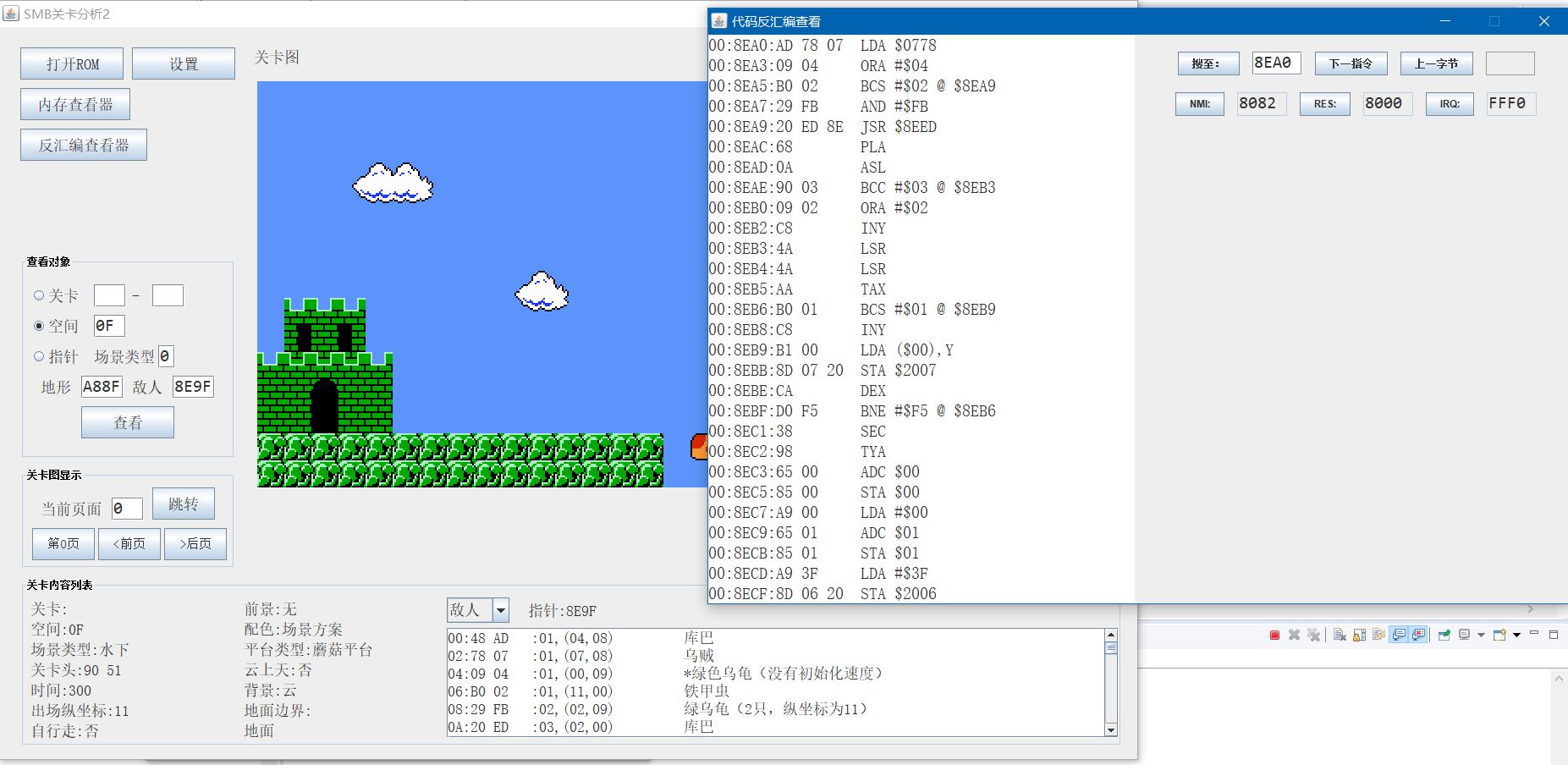Click Java icon in SMB analyzer title bar

(11, 14)
